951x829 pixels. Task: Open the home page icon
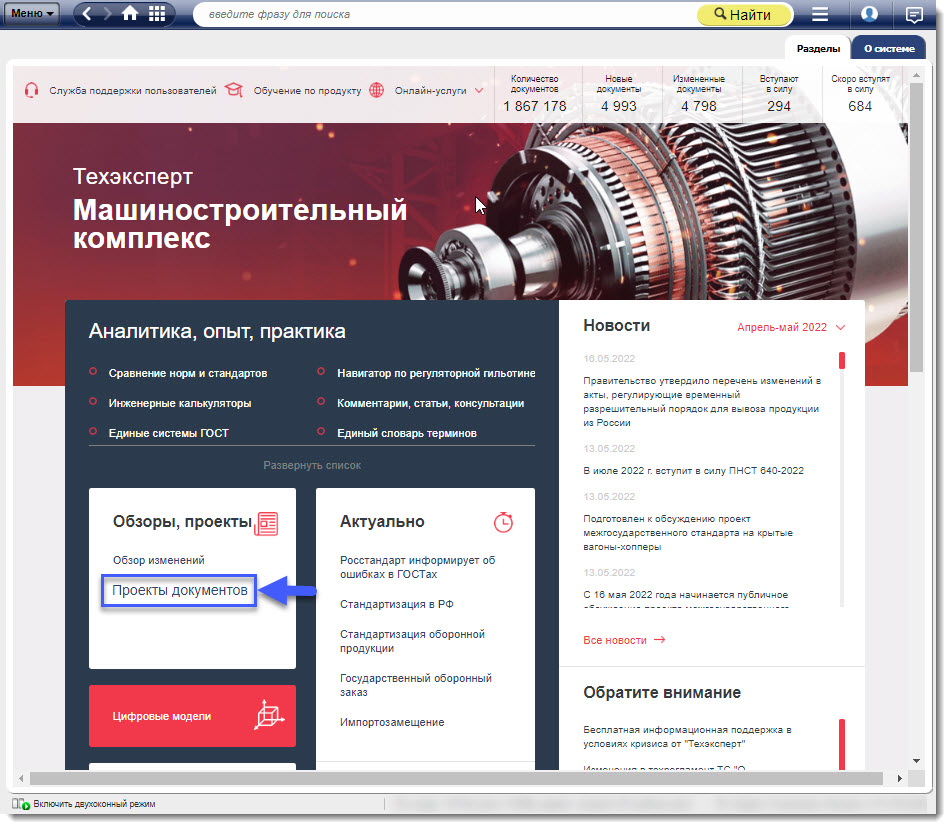tap(130, 13)
